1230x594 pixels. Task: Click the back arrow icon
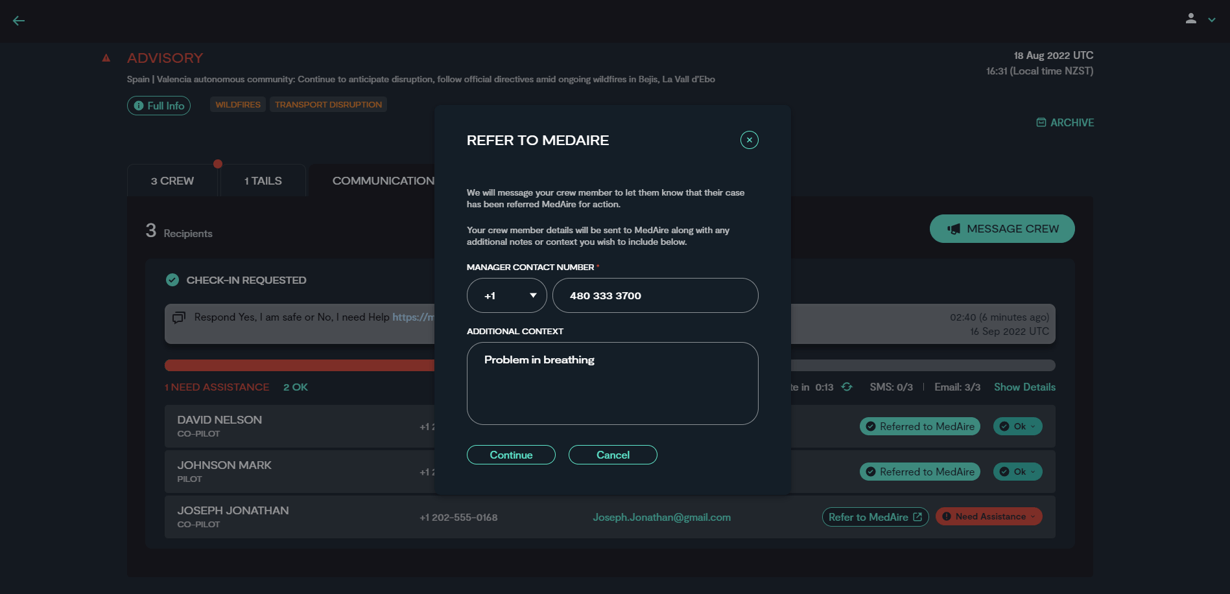[x=19, y=20]
